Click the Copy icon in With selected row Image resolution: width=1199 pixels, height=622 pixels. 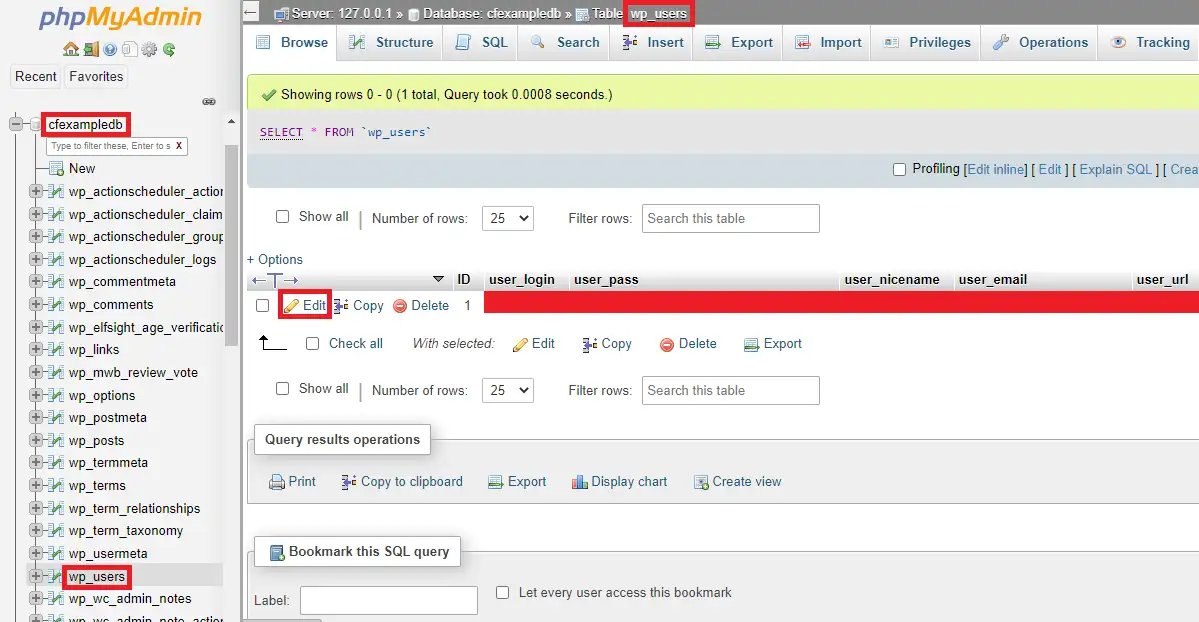(590, 344)
